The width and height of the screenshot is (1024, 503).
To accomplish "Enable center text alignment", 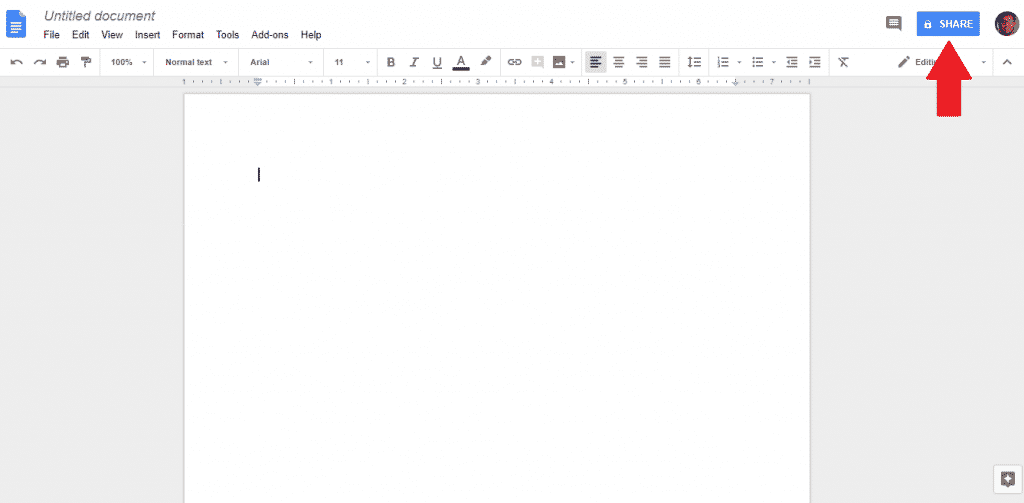I will [619, 62].
